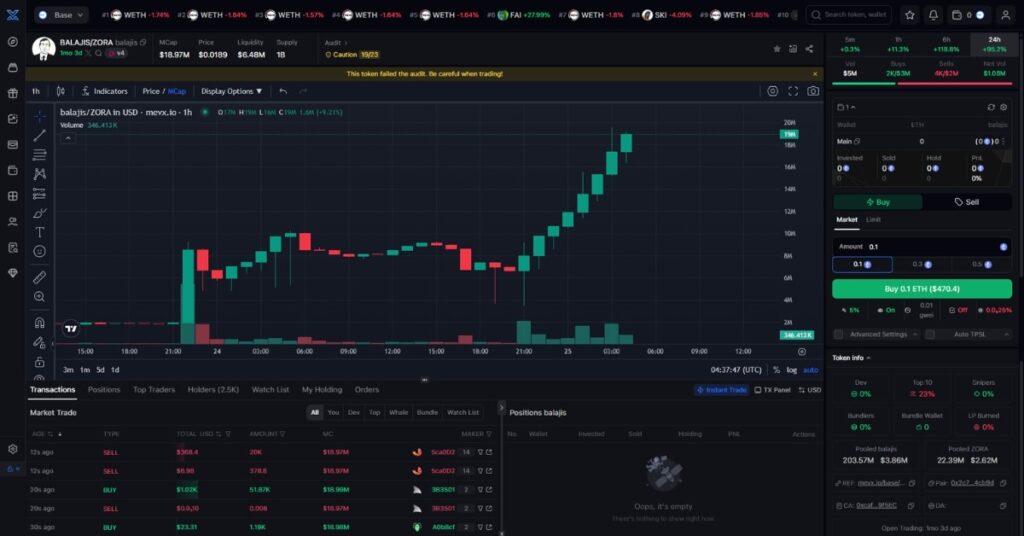Select the 0.3 ETH preset amount
Image resolution: width=1024 pixels, height=536 pixels.
[x=922, y=264]
